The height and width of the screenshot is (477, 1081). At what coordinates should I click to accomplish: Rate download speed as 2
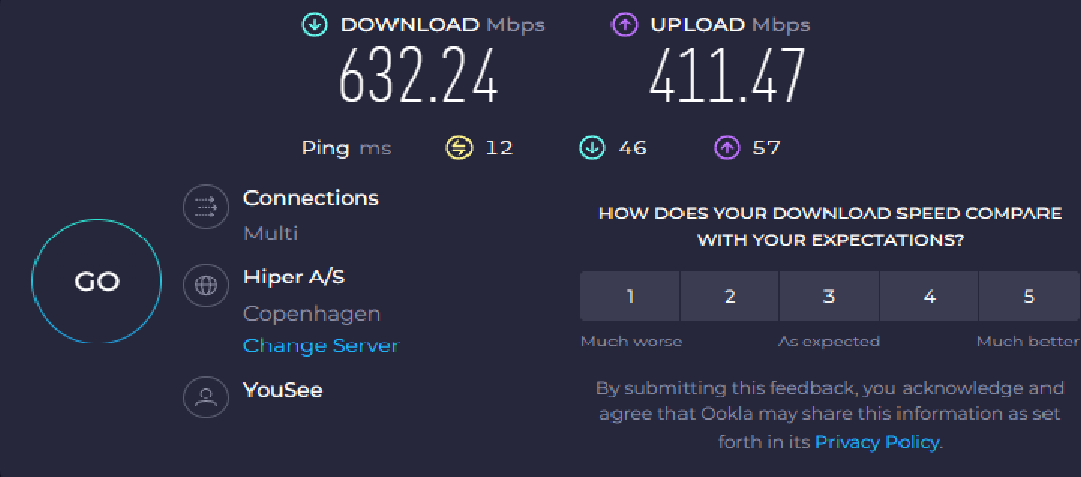coord(730,296)
